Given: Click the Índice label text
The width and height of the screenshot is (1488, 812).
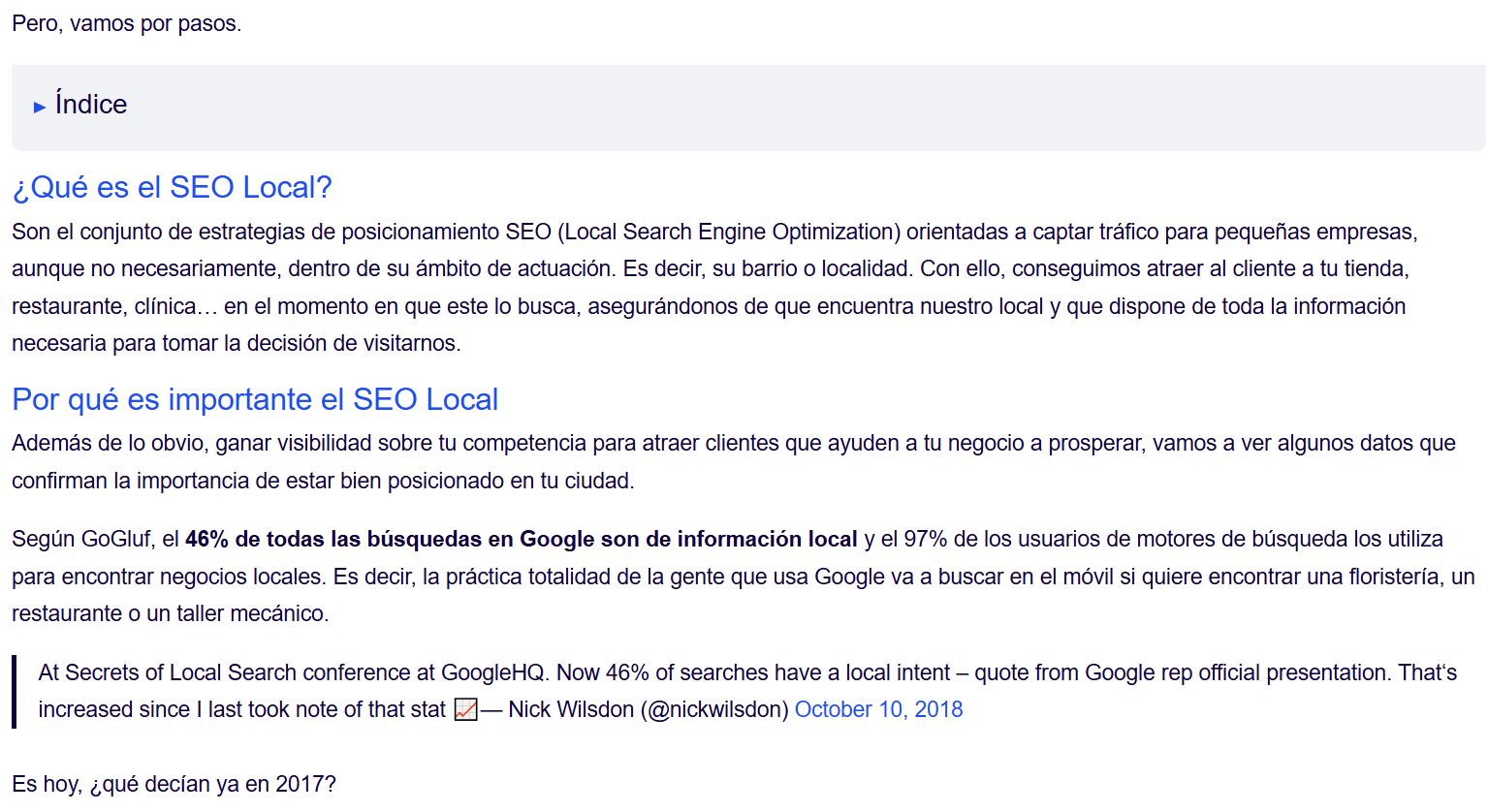Looking at the screenshot, I should pyautogui.click(x=91, y=105).
